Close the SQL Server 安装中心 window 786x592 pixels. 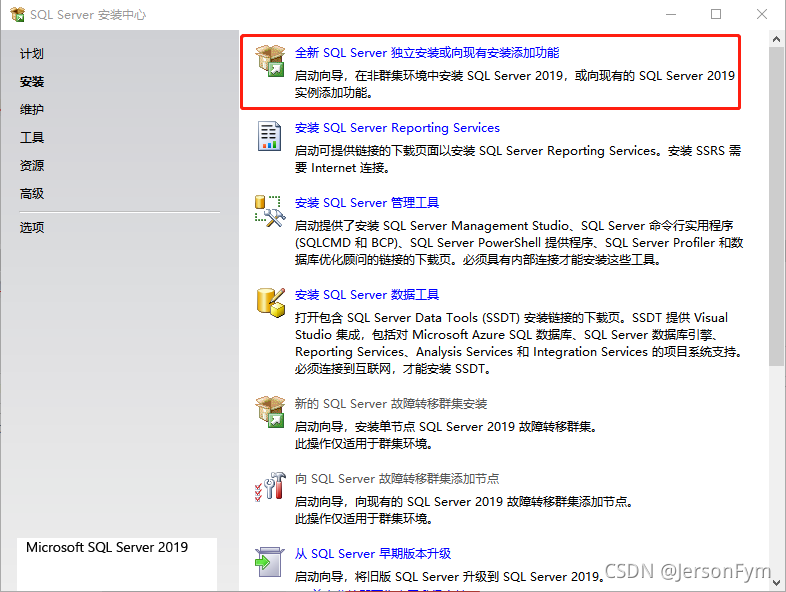coord(762,15)
